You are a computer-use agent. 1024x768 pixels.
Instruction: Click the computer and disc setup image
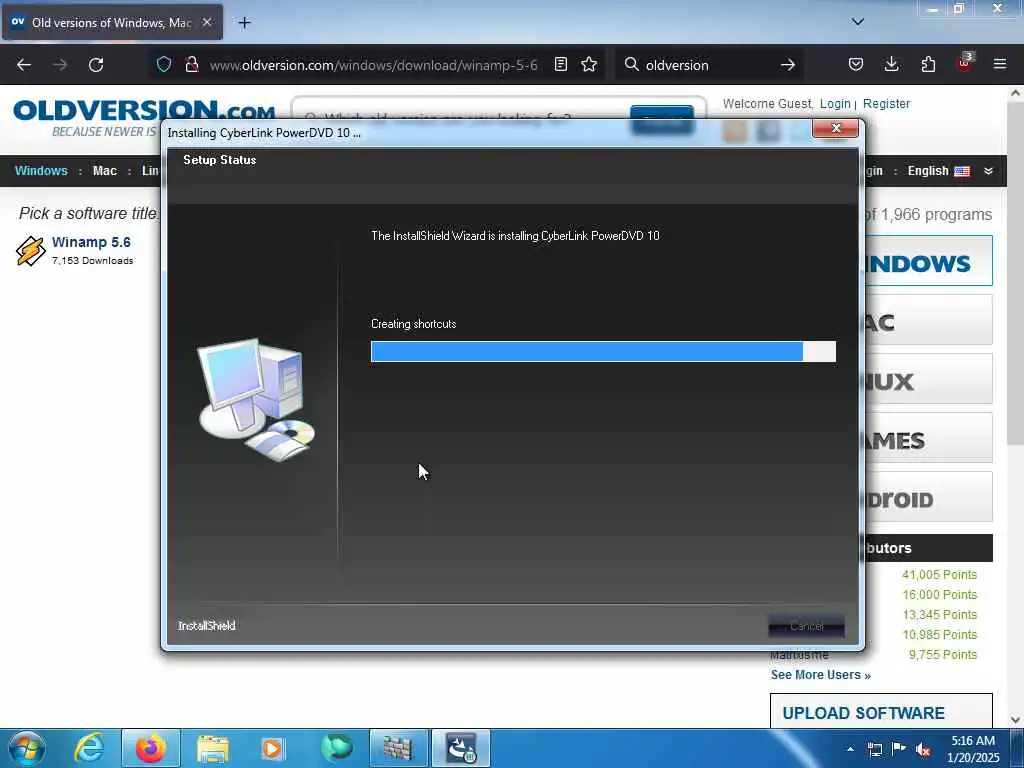click(x=256, y=400)
